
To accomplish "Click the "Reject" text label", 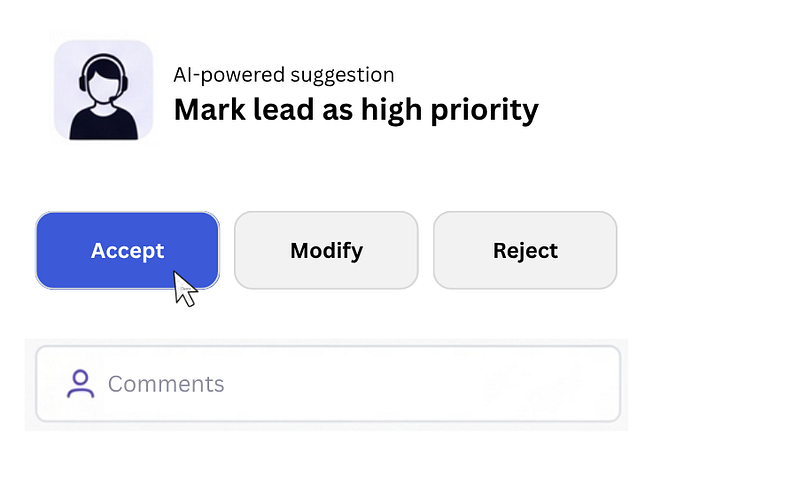I will (525, 250).
